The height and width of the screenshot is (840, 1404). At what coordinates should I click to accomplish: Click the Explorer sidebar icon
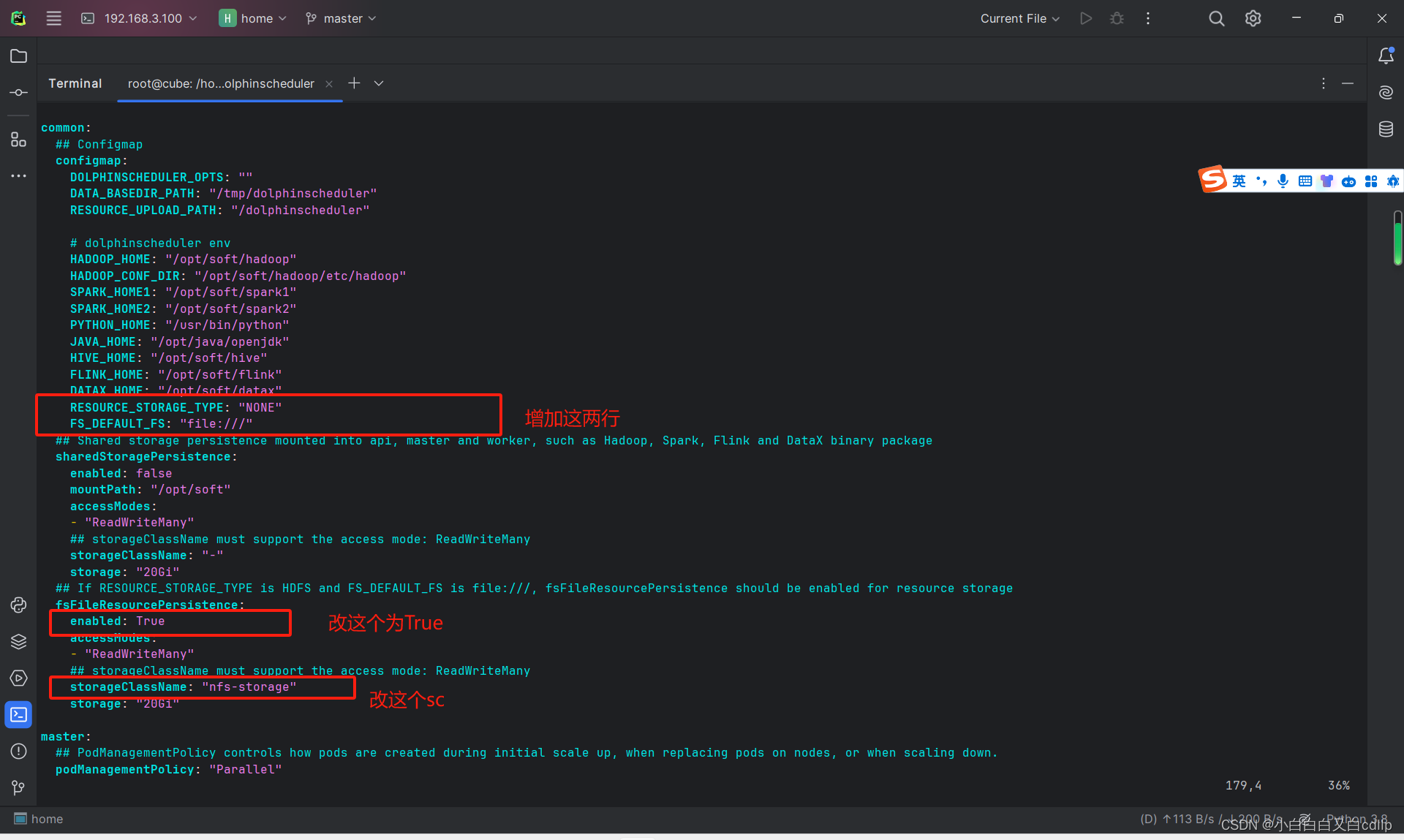click(18, 57)
